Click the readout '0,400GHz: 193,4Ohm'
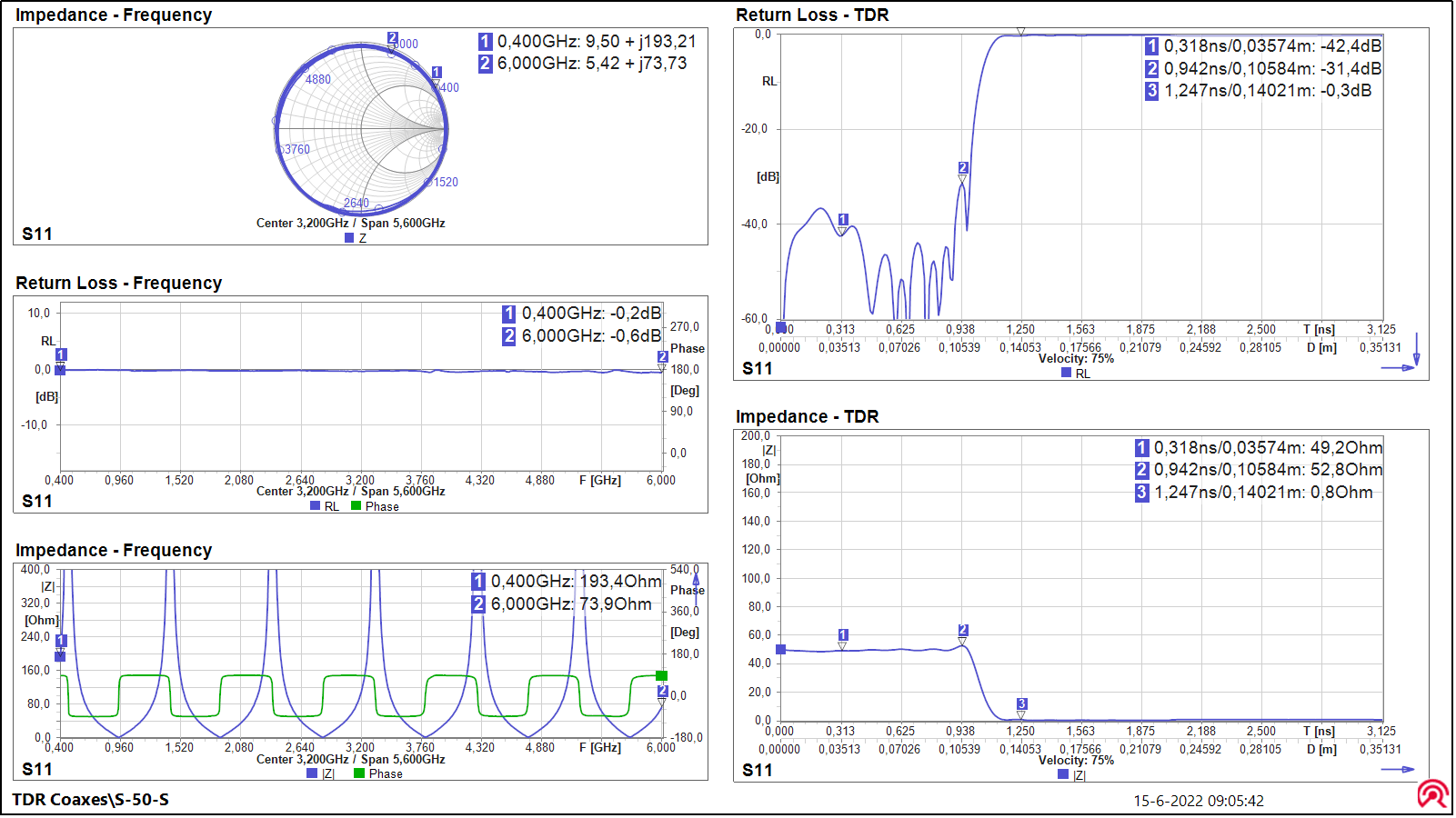Viewport: 1456px width, 818px height. (576, 582)
